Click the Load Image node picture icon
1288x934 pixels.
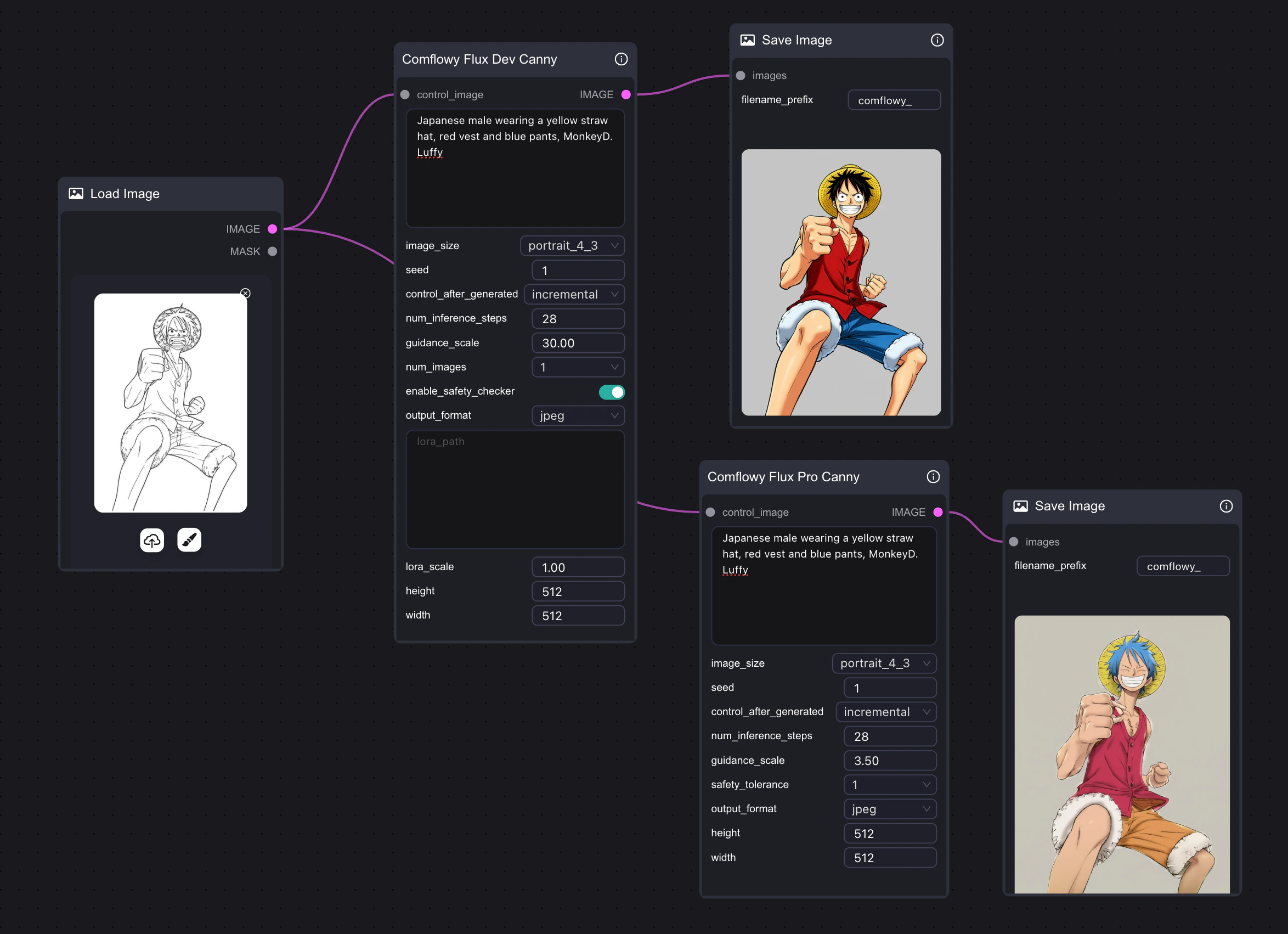tap(76, 194)
